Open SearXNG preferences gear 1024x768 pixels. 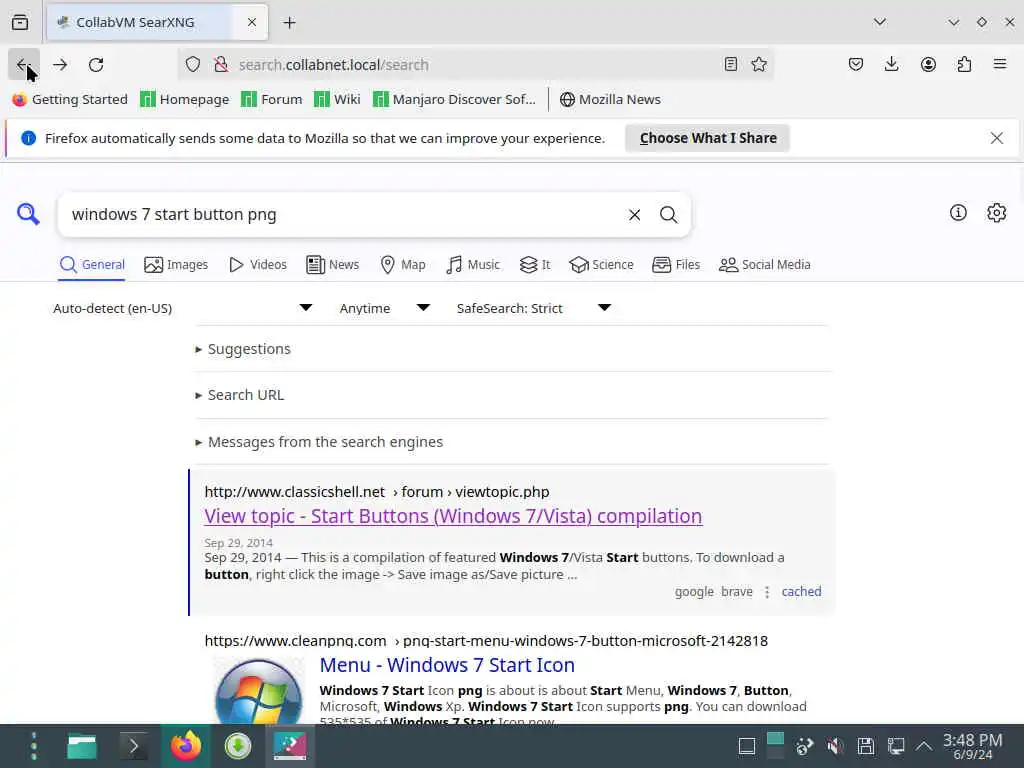point(996,213)
